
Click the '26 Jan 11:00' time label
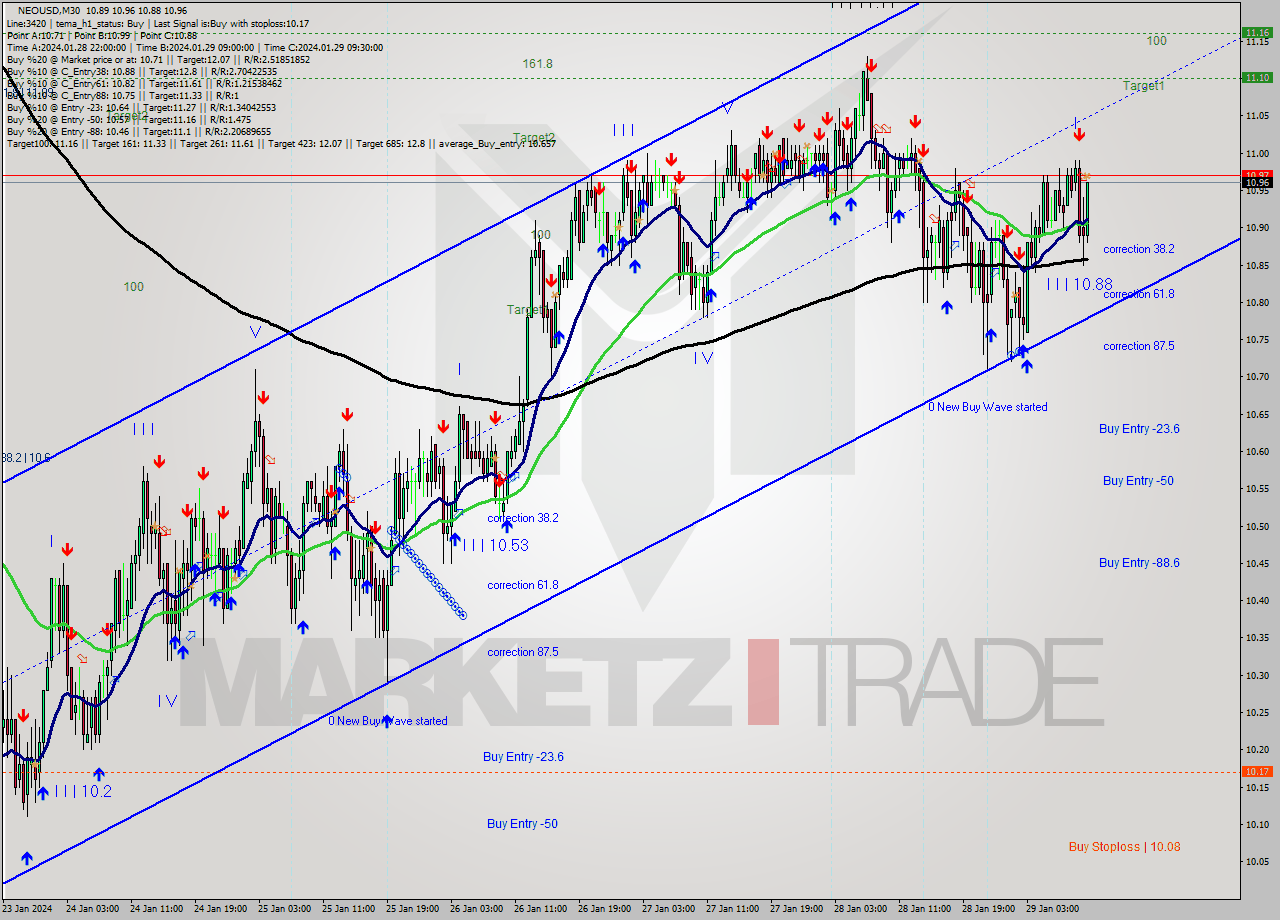541,909
